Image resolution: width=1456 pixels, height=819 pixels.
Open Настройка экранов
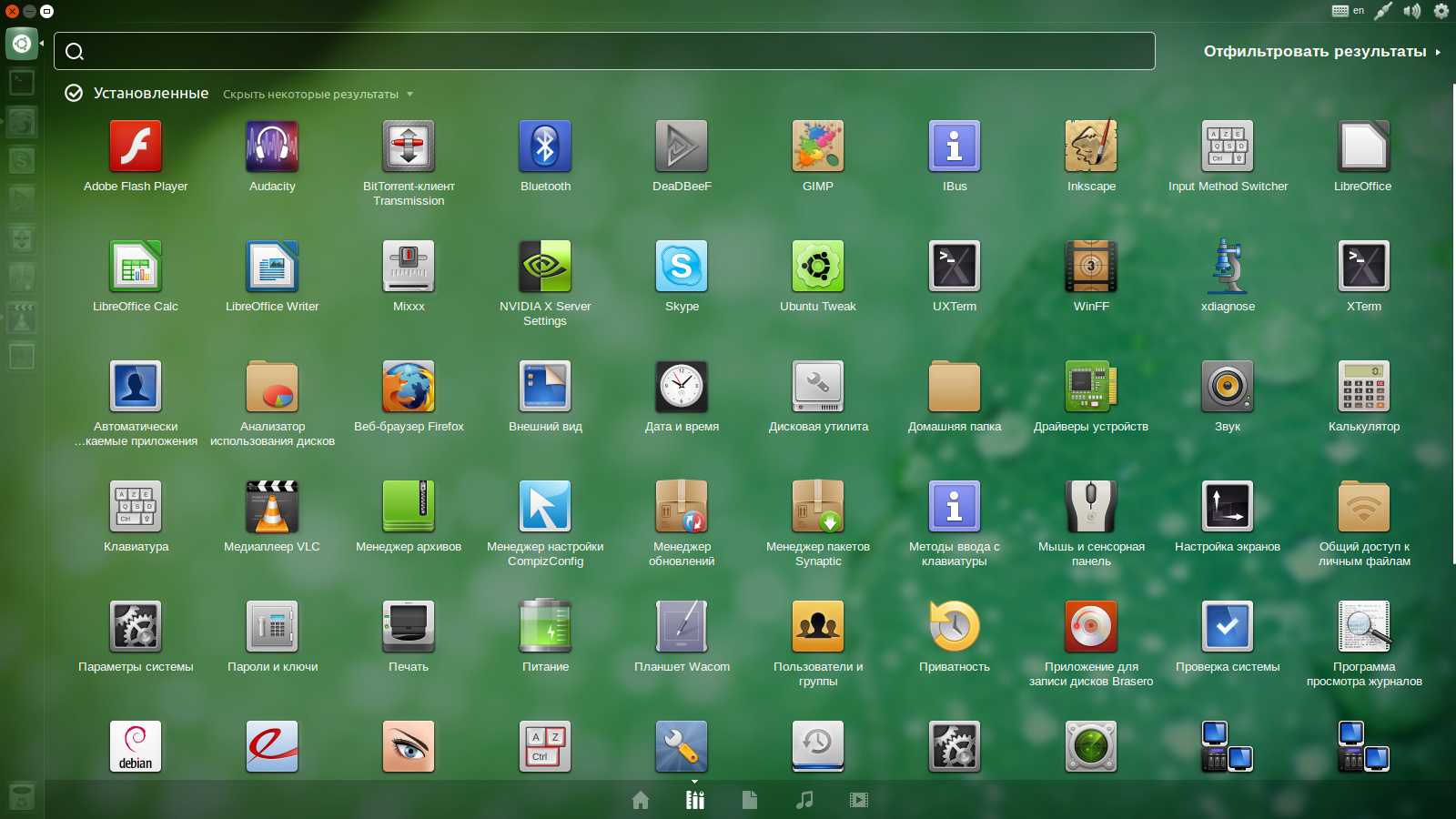[1228, 507]
